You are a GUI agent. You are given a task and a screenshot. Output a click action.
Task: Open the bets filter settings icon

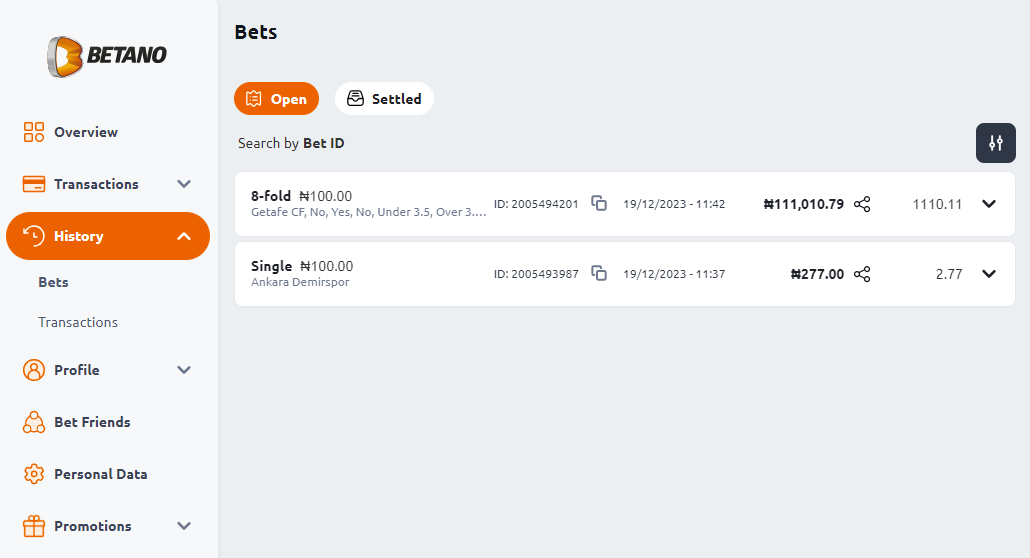(x=996, y=143)
